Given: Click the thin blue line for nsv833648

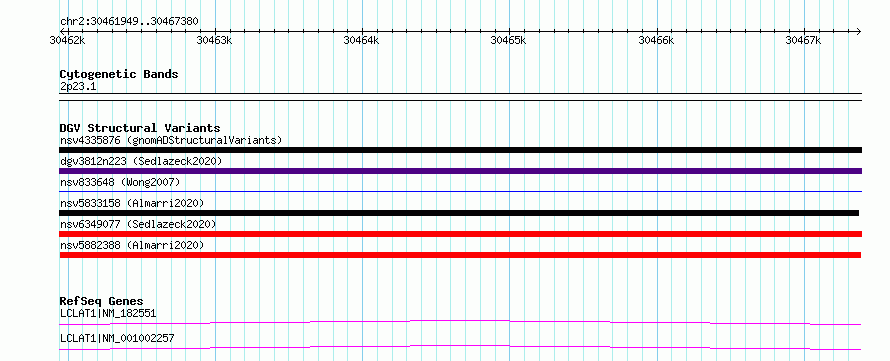Looking at the screenshot, I should point(460,192).
